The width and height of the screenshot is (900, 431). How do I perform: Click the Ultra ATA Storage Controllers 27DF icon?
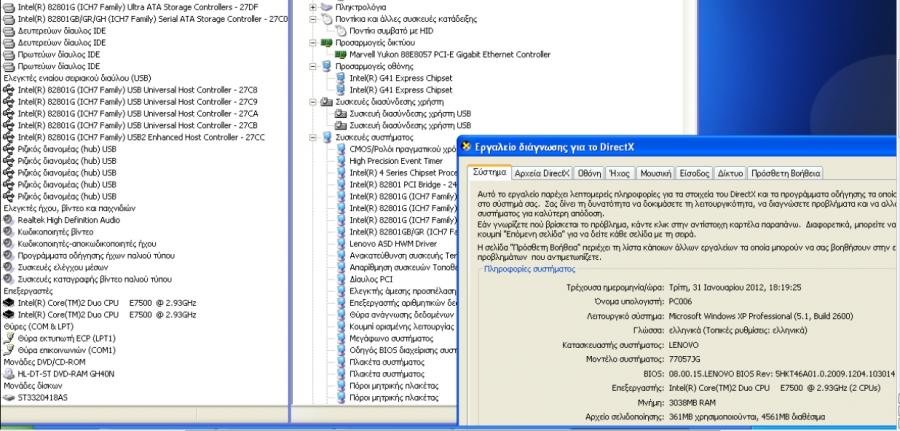(x=9, y=7)
